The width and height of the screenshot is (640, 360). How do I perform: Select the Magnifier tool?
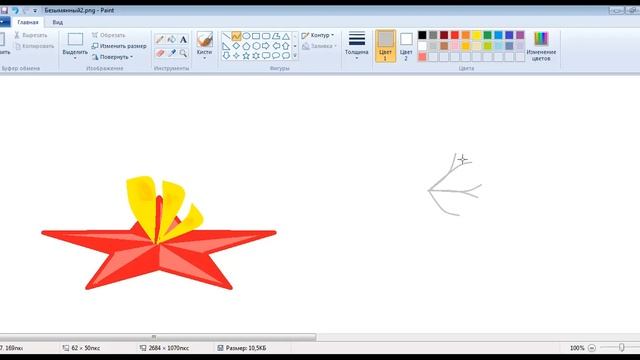click(183, 53)
